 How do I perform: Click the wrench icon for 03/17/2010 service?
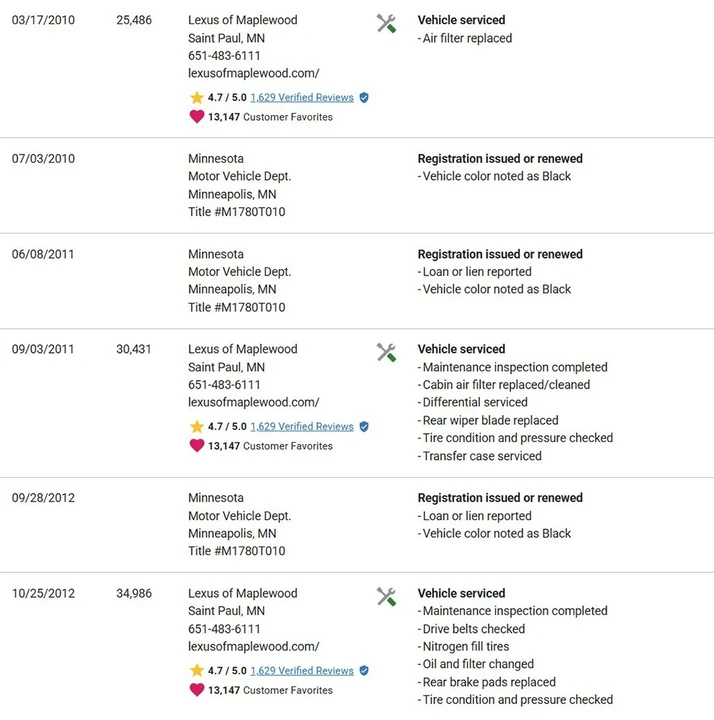386,23
